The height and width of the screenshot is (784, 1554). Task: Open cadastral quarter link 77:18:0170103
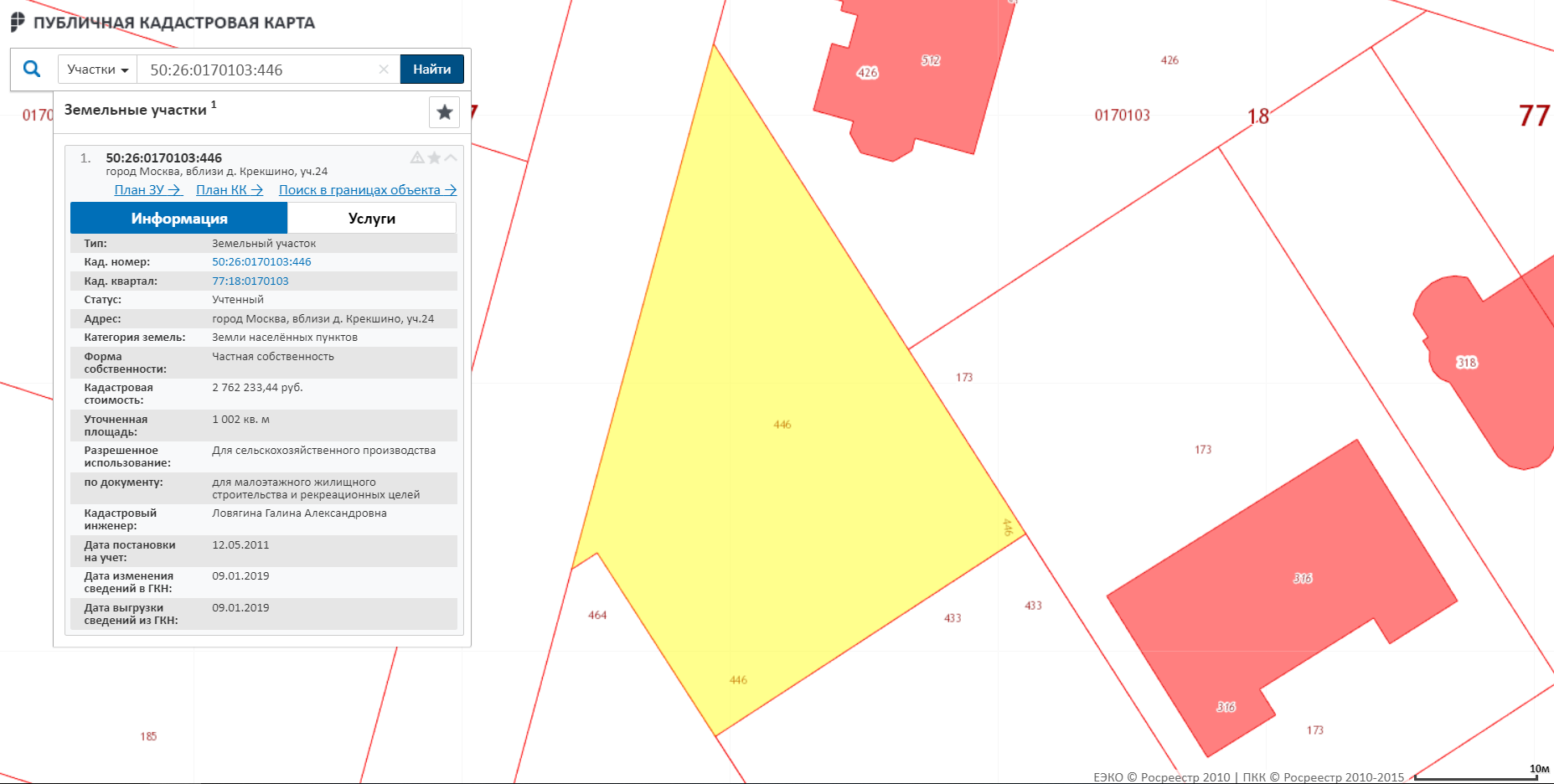pyautogui.click(x=250, y=281)
